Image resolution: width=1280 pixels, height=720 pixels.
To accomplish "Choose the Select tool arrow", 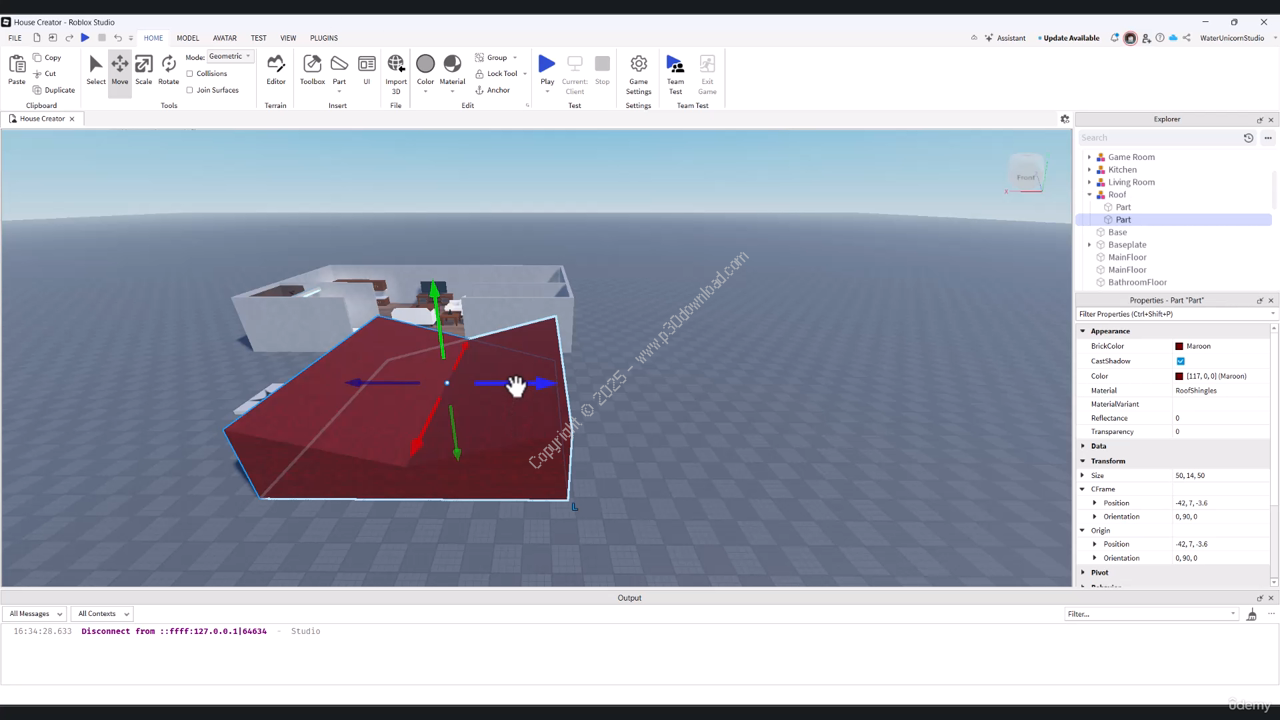I will pos(96,70).
